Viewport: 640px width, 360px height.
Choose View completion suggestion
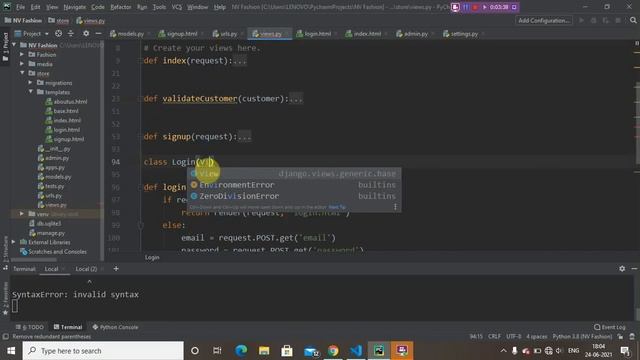[x=294, y=173]
